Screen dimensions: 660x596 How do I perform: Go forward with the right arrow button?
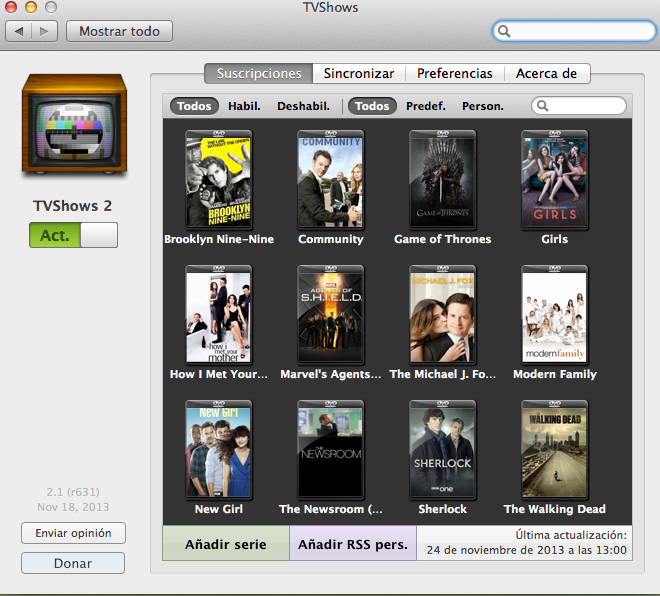44,31
